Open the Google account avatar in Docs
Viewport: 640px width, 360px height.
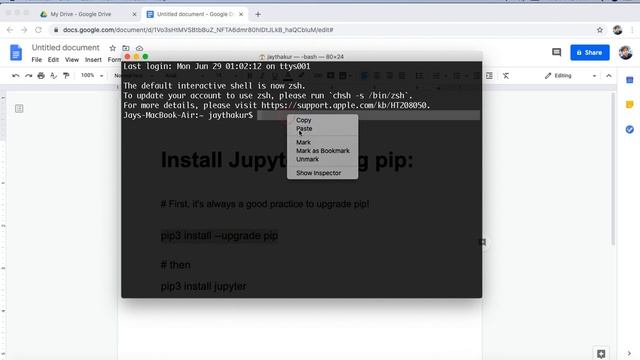point(625,52)
